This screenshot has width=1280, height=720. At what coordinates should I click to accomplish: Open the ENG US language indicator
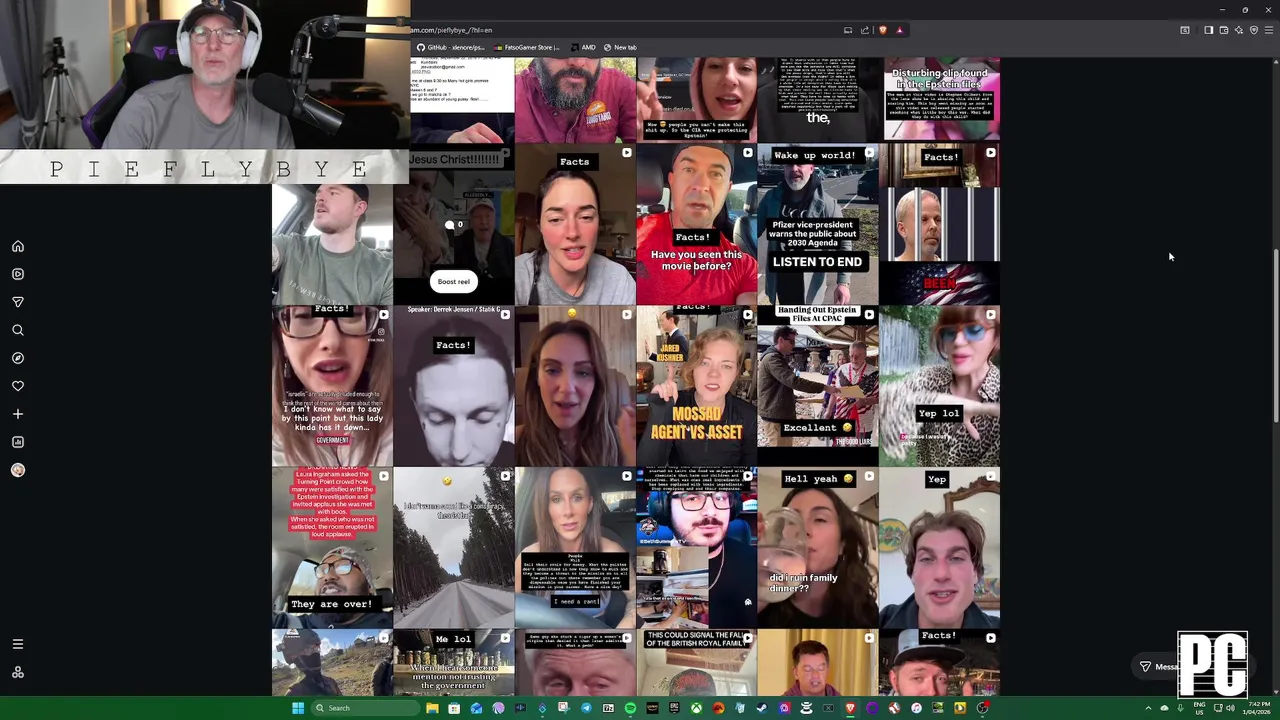(x=1199, y=708)
